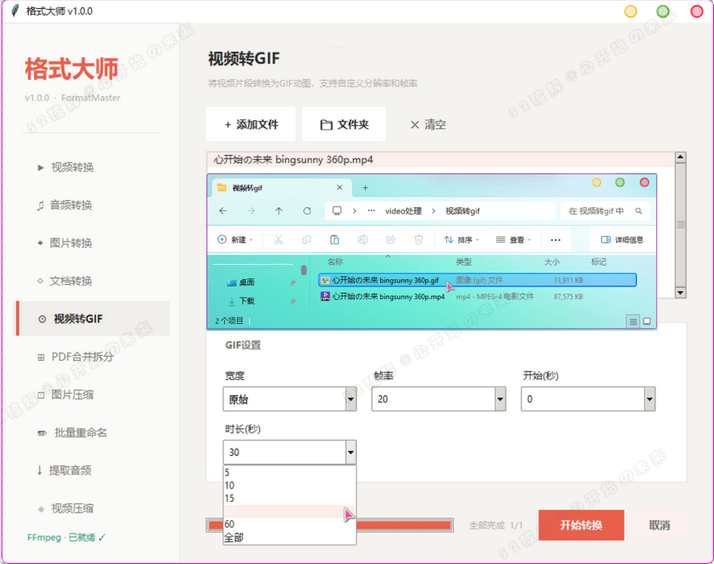Click the share icon in Explorer toolbar

point(390,239)
